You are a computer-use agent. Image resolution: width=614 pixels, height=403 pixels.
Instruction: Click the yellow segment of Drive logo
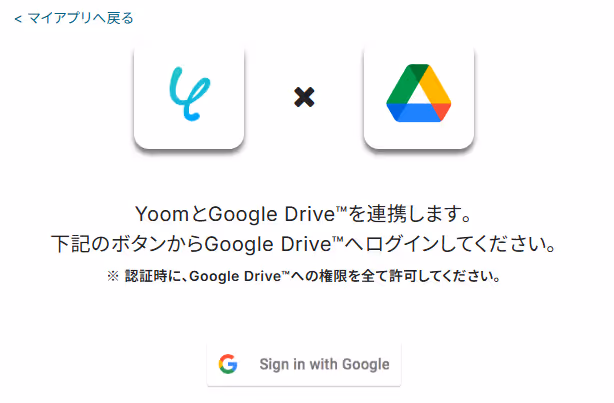(x=436, y=84)
